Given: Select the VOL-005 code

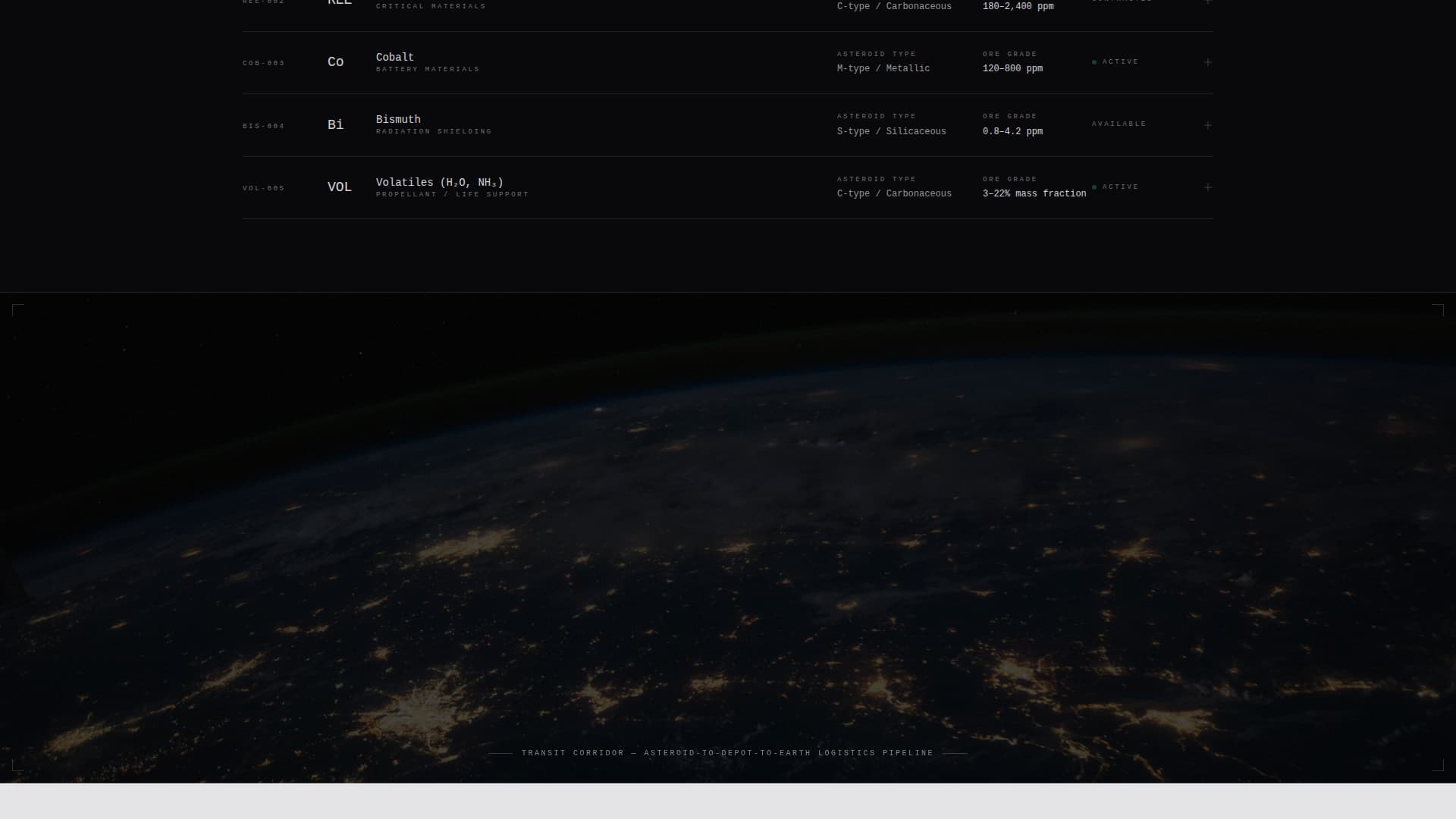Looking at the screenshot, I should click(264, 188).
